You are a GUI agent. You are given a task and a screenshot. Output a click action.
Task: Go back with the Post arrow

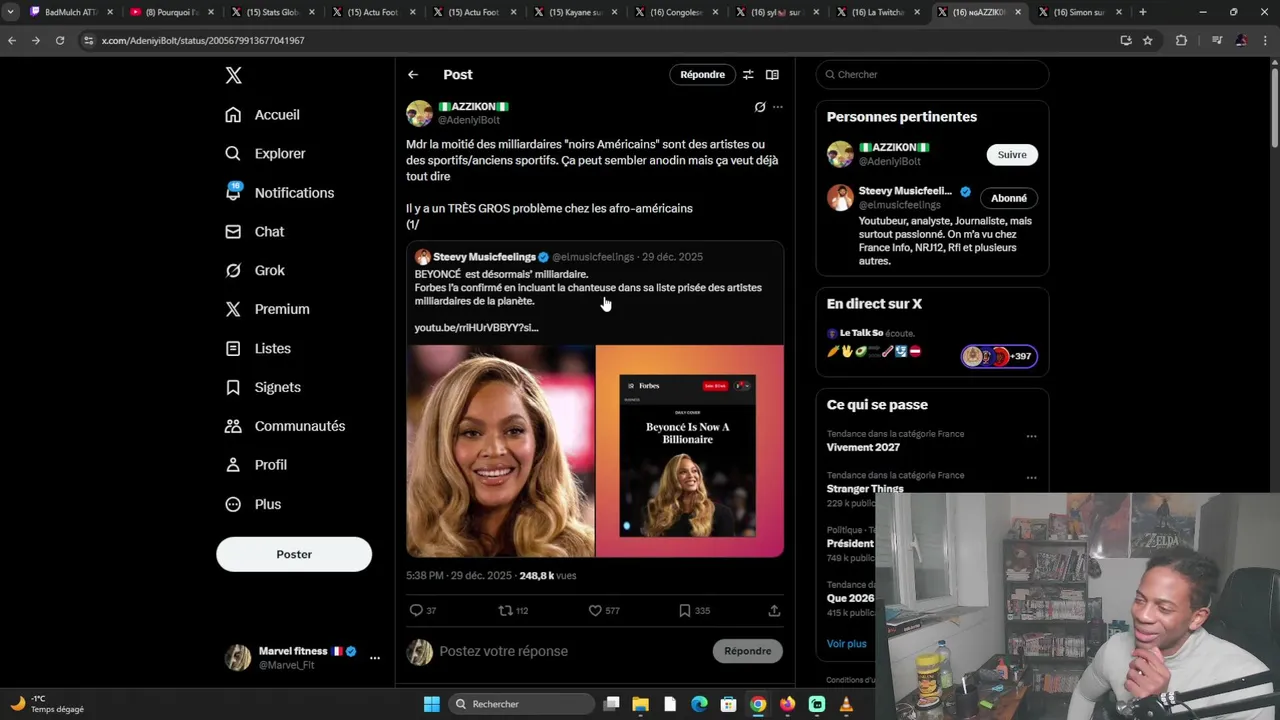click(x=413, y=75)
